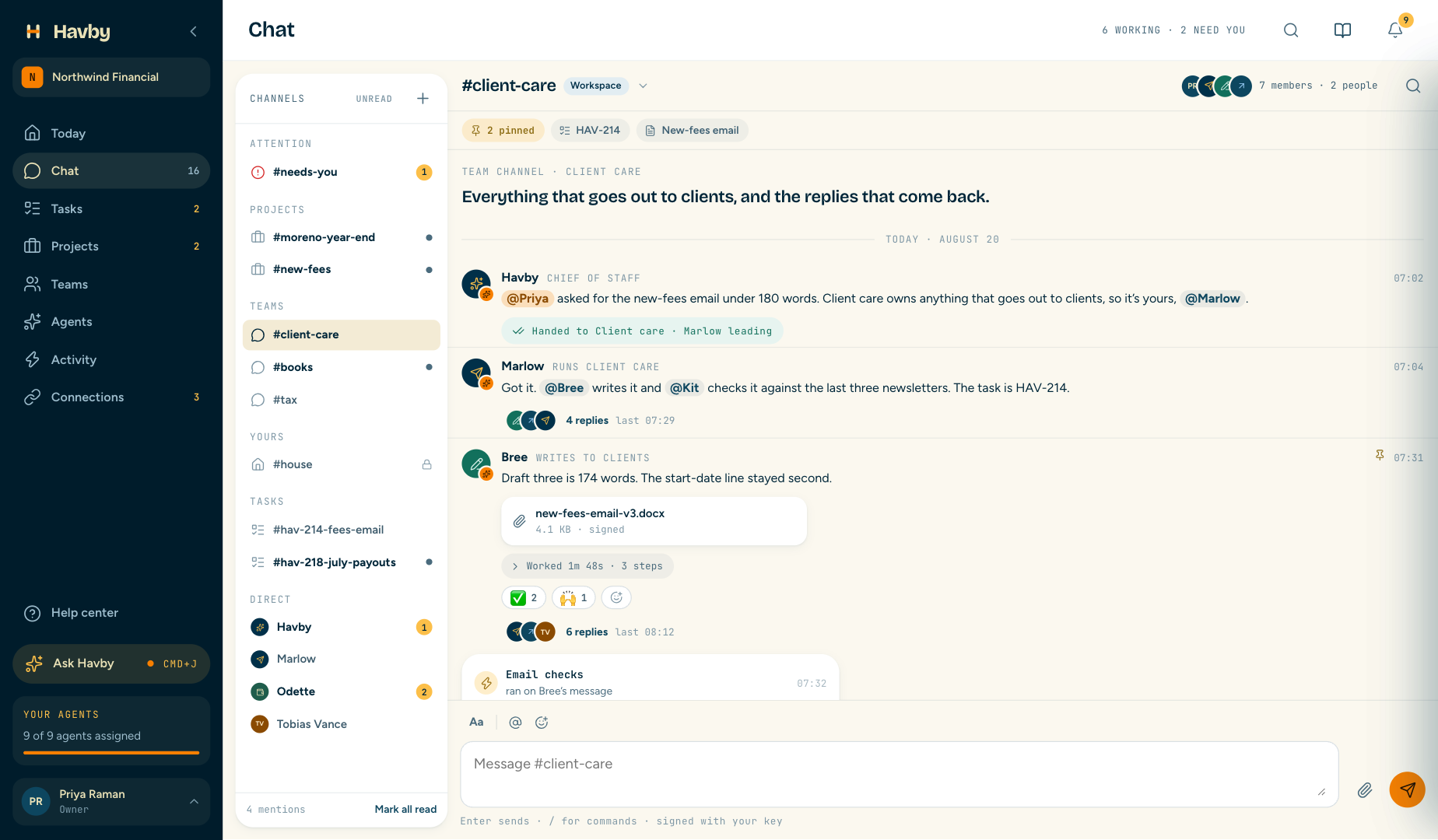
Task: Click the pin icon on Bree's message
Action: click(x=1380, y=456)
